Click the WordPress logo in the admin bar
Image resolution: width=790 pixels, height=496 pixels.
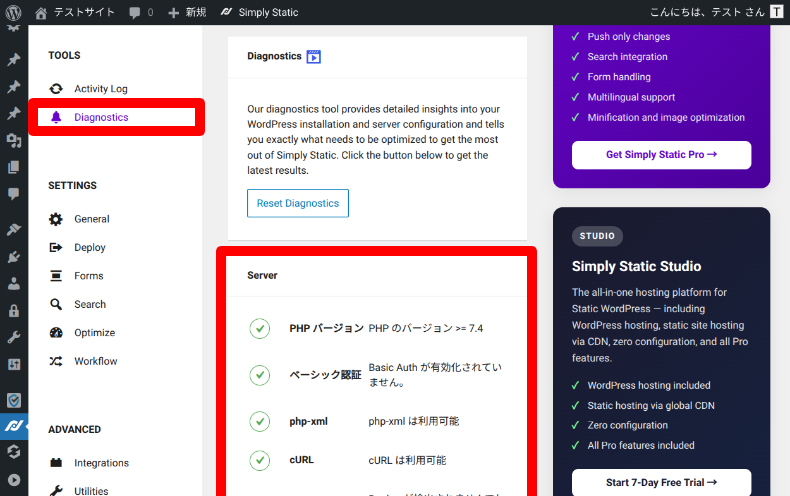(14, 12)
